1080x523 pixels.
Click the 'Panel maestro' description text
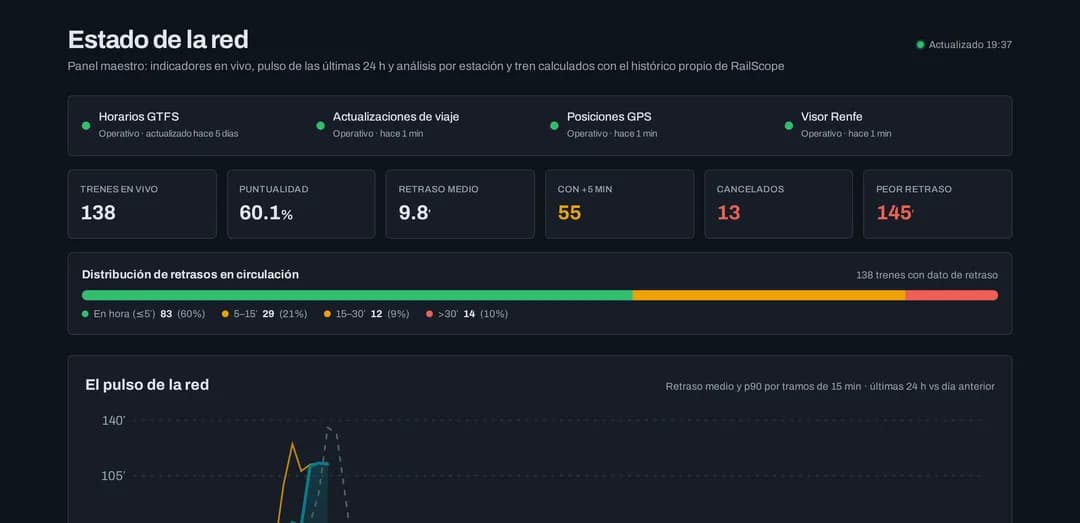(x=426, y=66)
